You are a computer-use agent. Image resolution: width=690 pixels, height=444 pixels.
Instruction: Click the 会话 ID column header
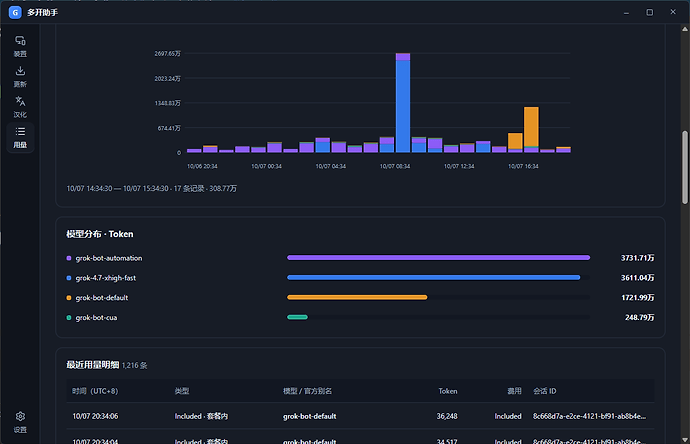click(x=545, y=391)
